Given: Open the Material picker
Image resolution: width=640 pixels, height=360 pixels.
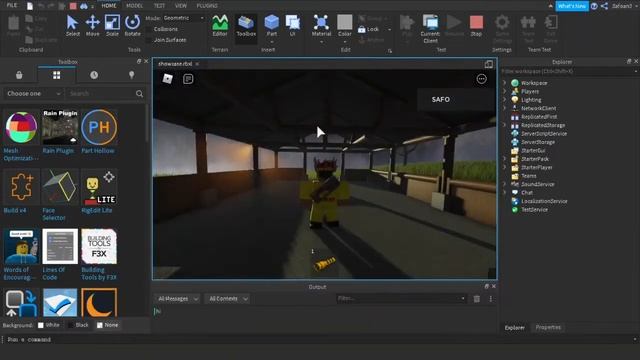Looking at the screenshot, I should click(321, 26).
